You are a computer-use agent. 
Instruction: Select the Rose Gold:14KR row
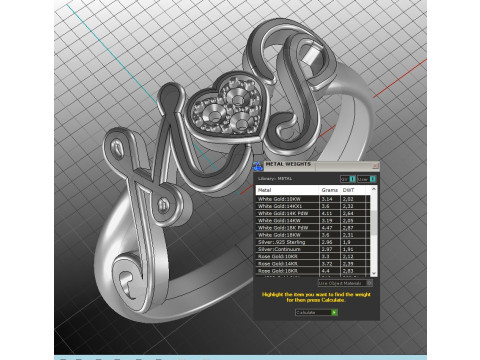[x=313, y=264]
